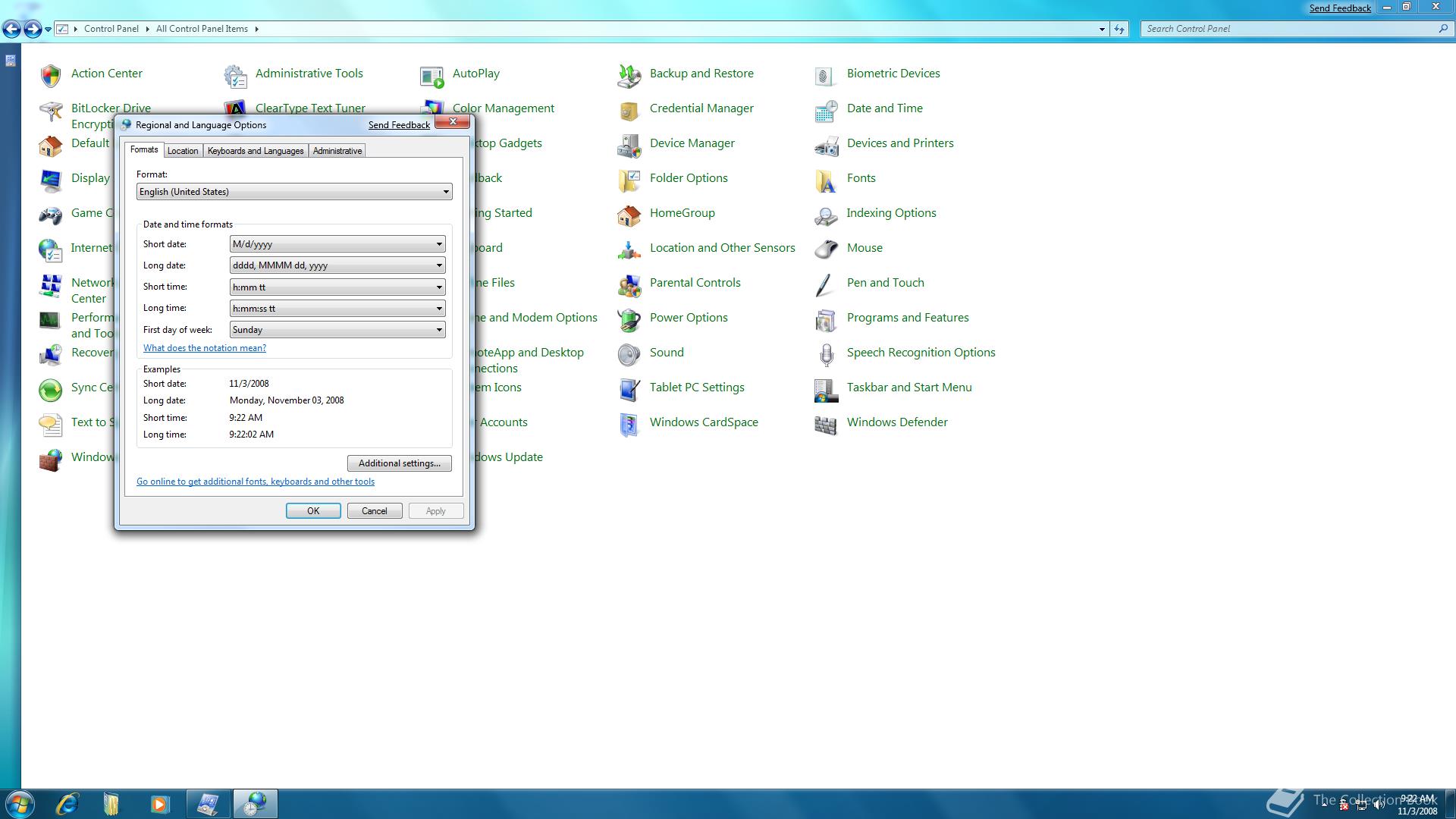1456x819 pixels.
Task: Open Programs and Features icon
Action: (826, 319)
